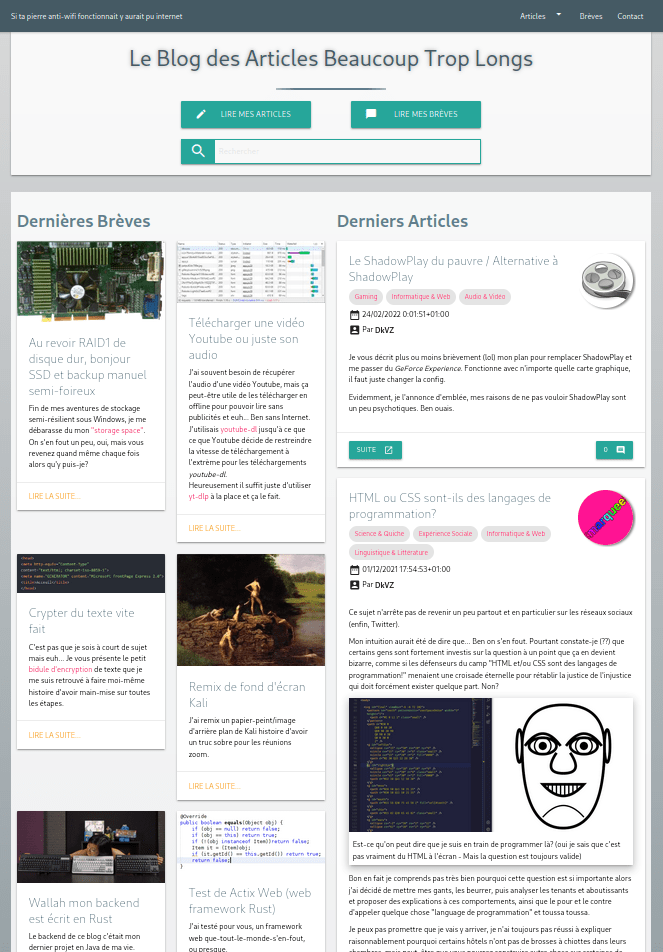This screenshot has width=663, height=952.
Task: Click the calendar icon beside 24/02/2022 date
Action: click(x=354, y=314)
